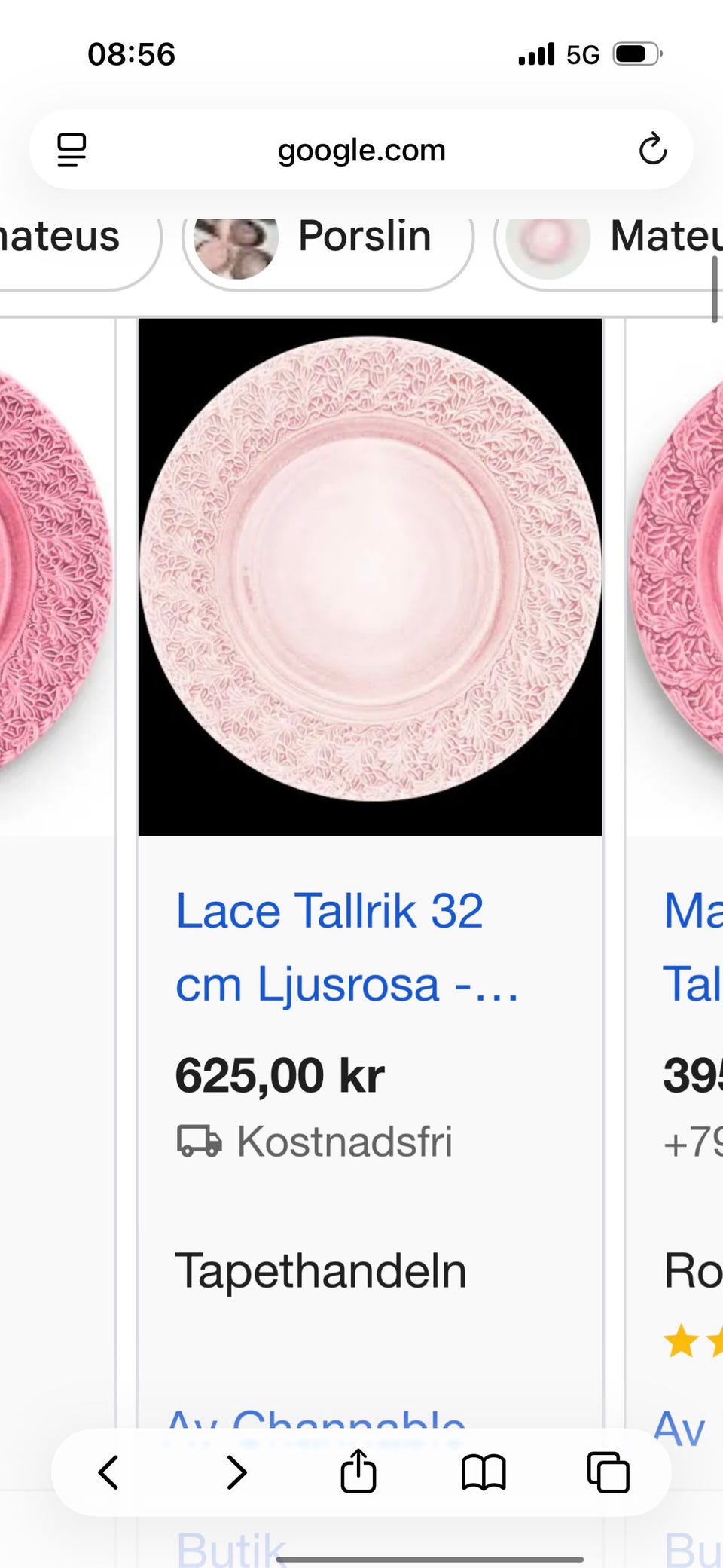Open bookmarks book icon
Viewport: 723px width, 1568px height.
click(483, 1472)
